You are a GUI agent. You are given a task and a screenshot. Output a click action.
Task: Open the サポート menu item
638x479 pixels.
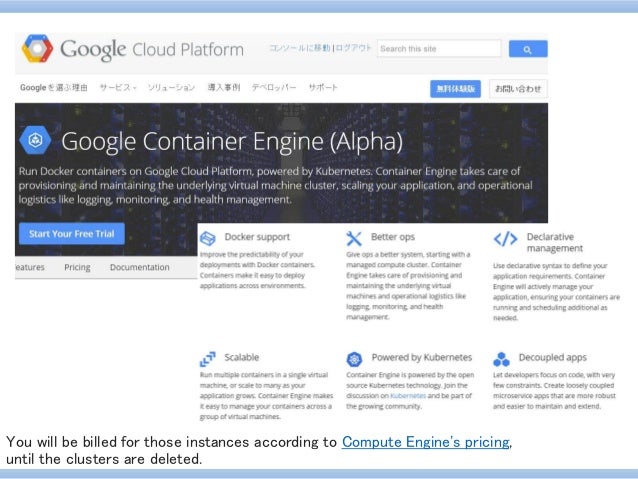323,87
